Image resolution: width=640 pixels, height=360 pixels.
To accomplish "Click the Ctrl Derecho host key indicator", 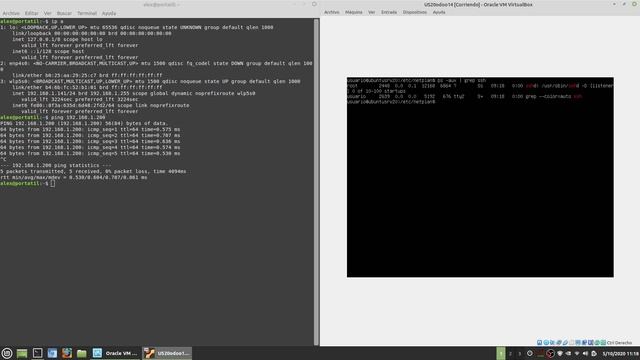I will point(619,343).
